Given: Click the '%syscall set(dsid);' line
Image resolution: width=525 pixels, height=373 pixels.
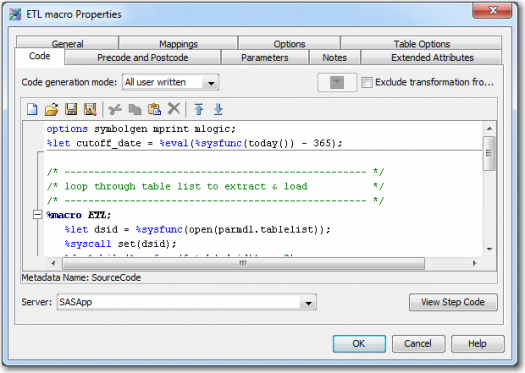Looking at the screenshot, I should [x=120, y=244].
